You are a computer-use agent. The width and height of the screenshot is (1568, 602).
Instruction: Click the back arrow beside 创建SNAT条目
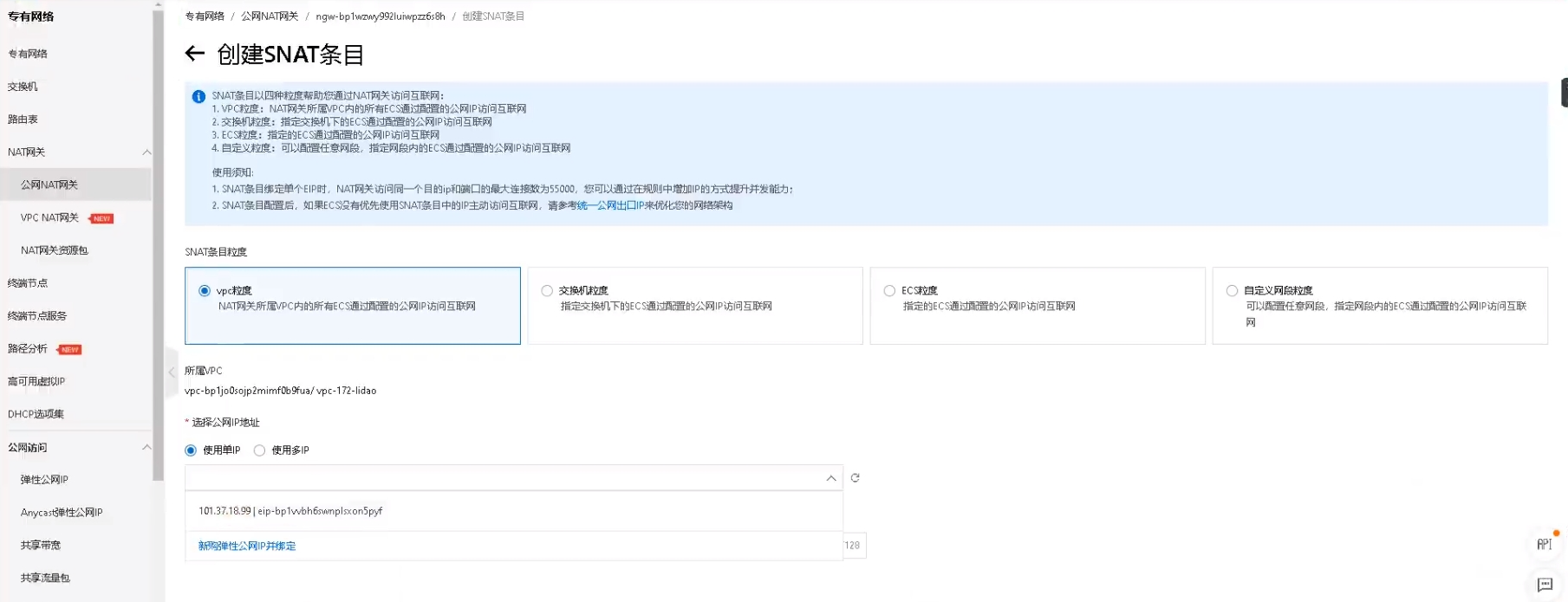(x=194, y=54)
